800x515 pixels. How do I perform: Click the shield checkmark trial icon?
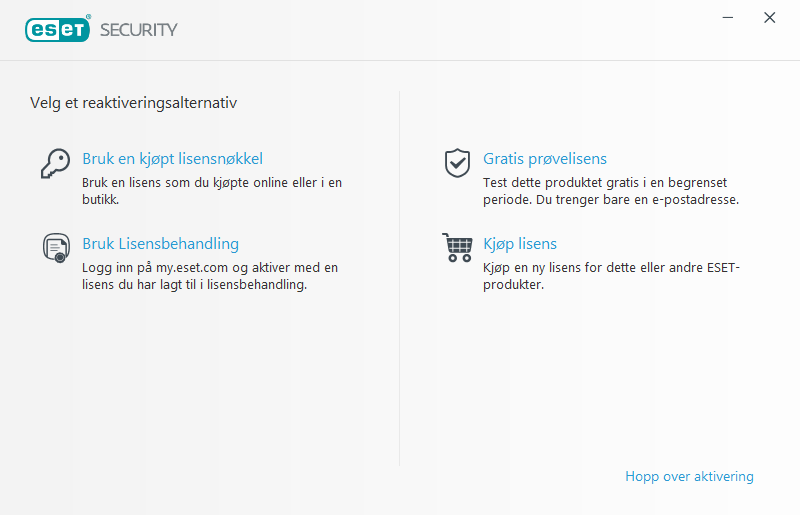tap(457, 162)
